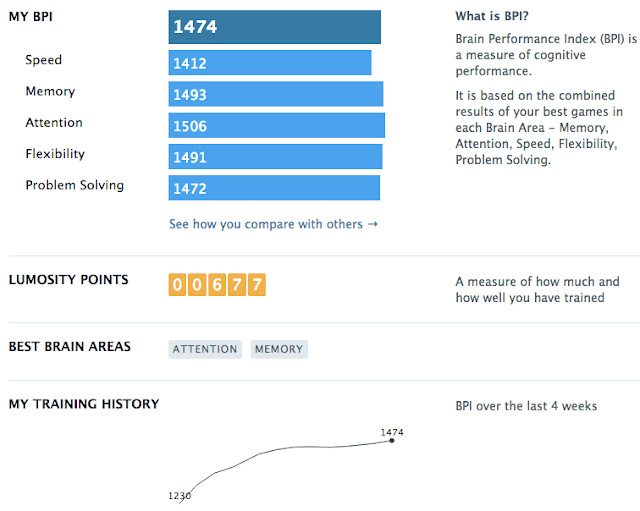Click the 1230 starting label on chart
640x511 pixels.
pos(180,496)
